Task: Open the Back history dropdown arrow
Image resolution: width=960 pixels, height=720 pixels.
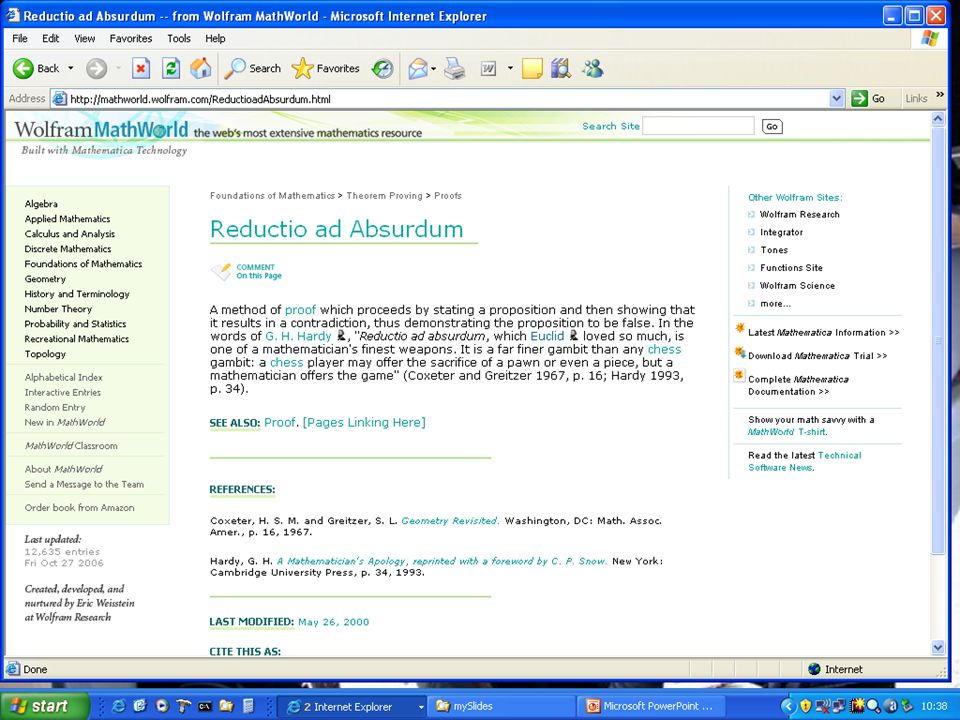Action: (70, 69)
